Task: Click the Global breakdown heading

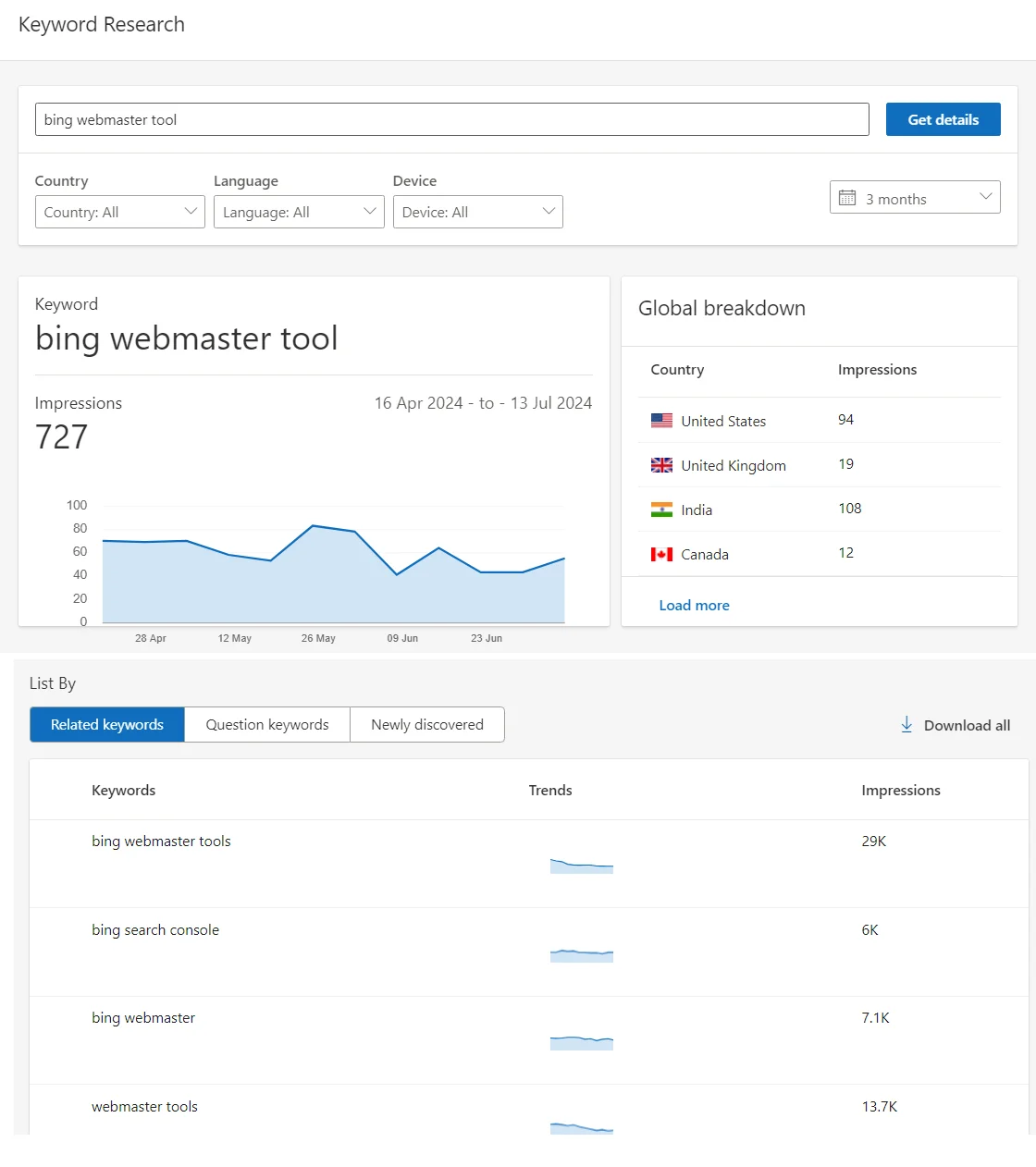Action: click(721, 309)
